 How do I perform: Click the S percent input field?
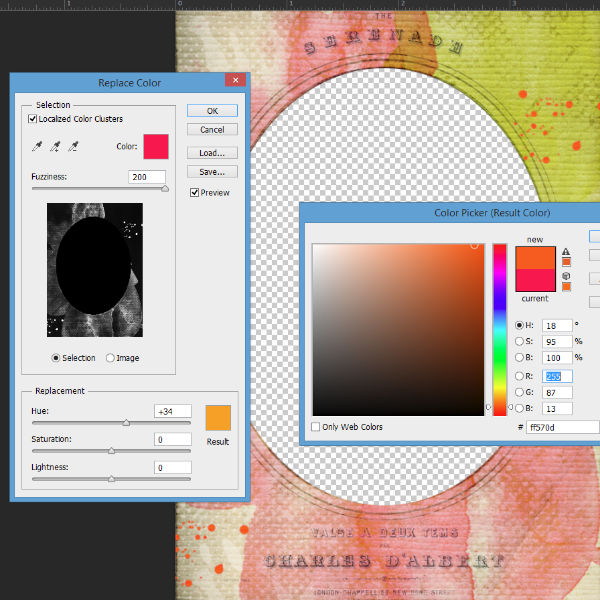click(x=557, y=341)
